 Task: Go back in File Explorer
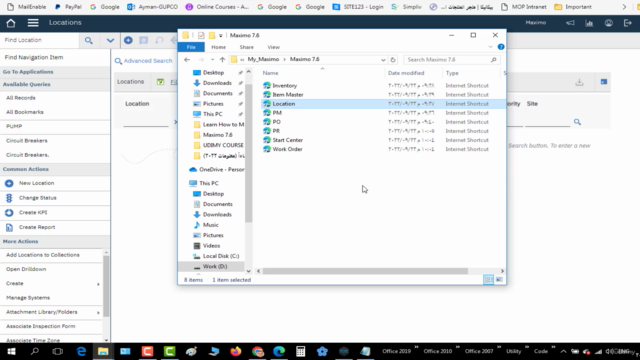[187, 60]
